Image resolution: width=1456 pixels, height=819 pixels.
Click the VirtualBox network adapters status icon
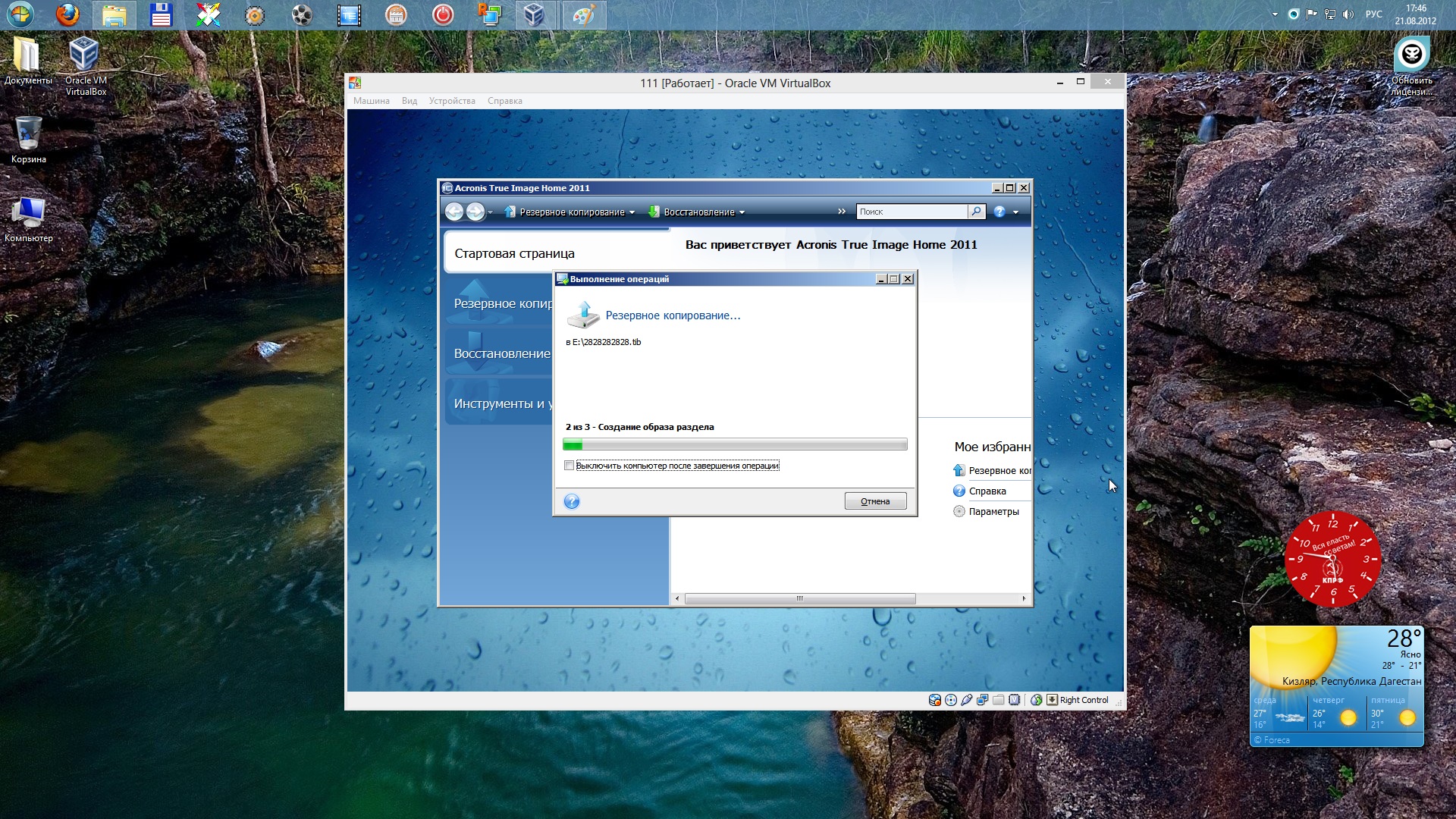point(983,700)
